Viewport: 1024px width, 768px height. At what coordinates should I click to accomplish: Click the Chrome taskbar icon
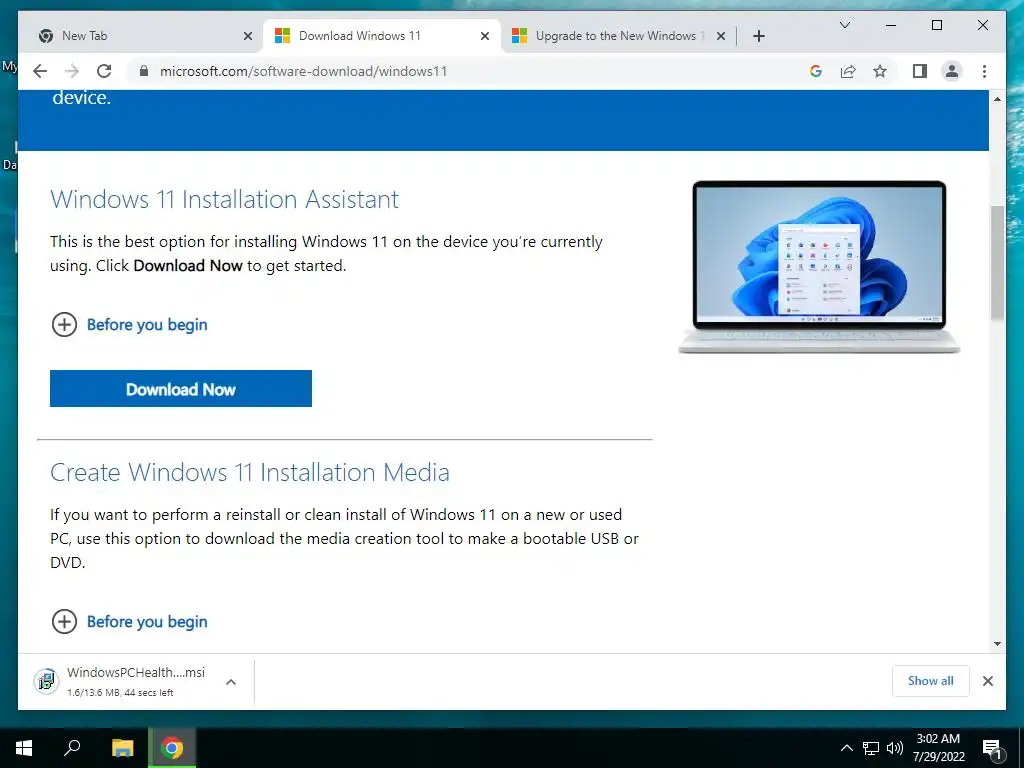pos(172,748)
